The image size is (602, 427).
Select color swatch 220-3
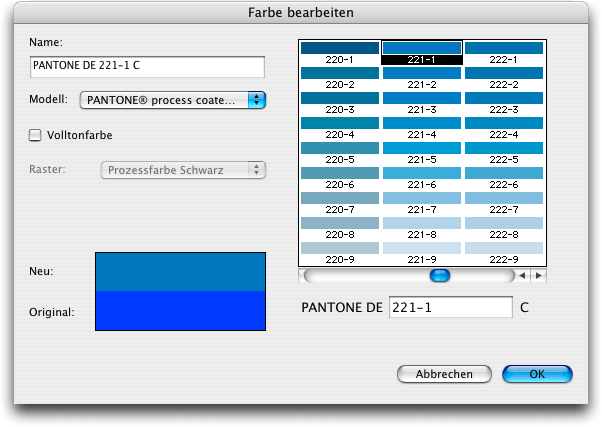[x=340, y=98]
